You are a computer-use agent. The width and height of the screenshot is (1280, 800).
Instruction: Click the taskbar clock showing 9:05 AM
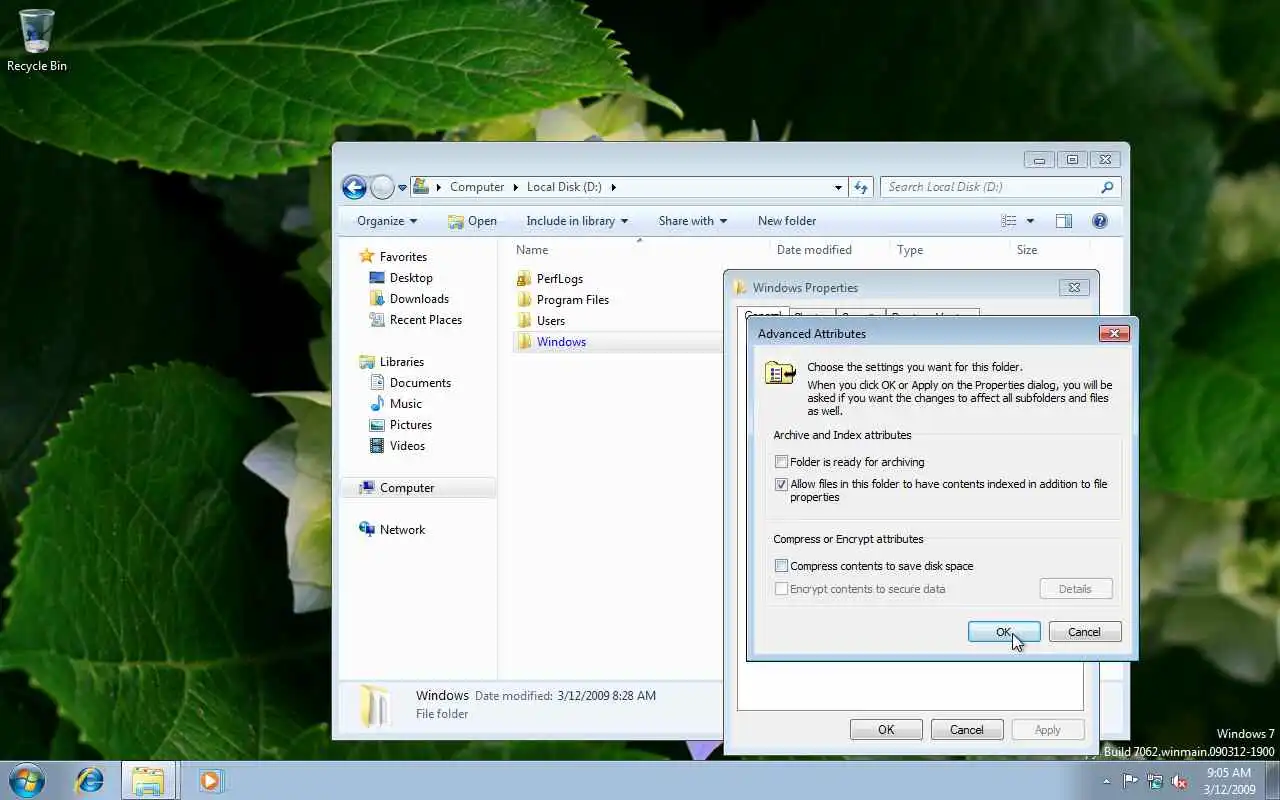coord(1228,781)
